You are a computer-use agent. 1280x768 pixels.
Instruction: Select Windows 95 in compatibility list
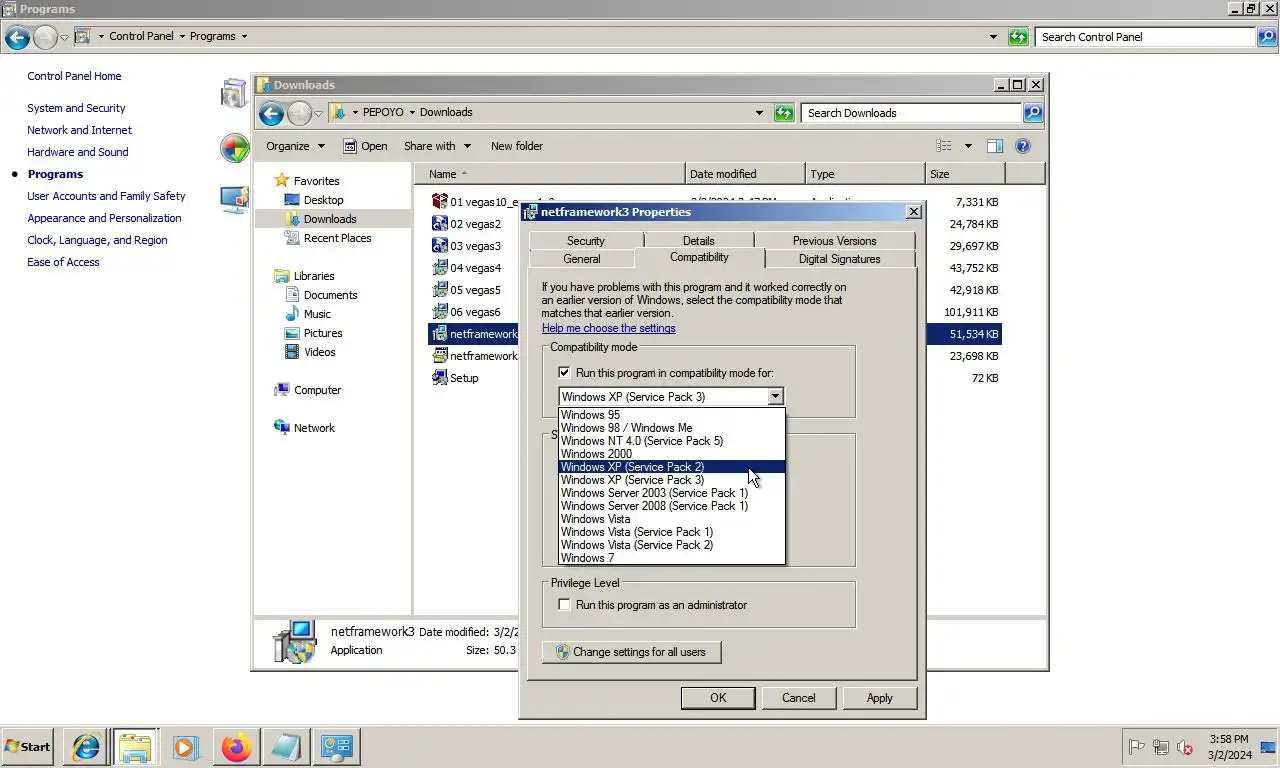click(672, 415)
